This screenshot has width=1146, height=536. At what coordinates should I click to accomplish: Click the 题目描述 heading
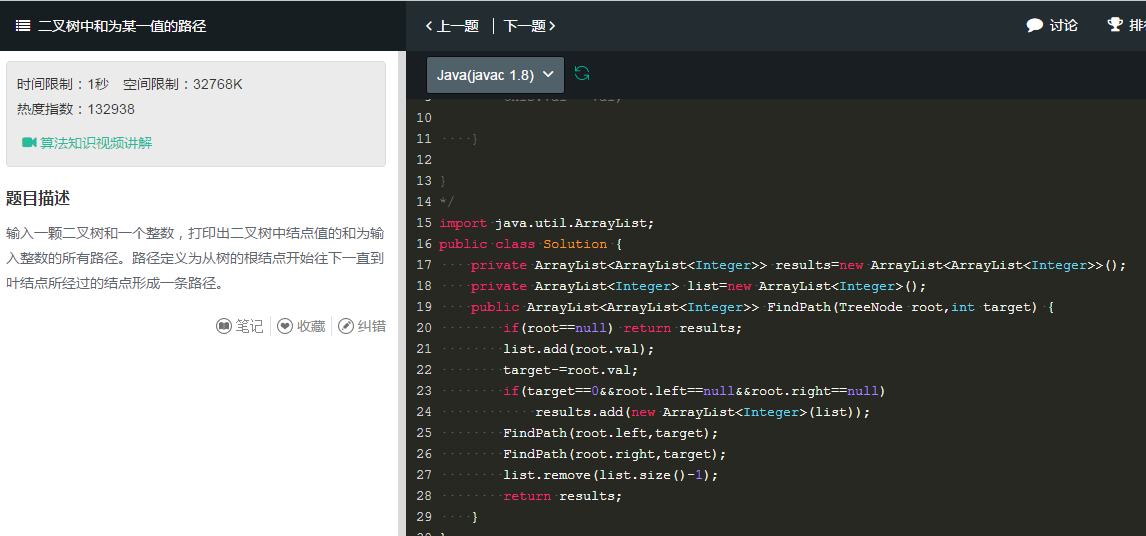pos(38,198)
